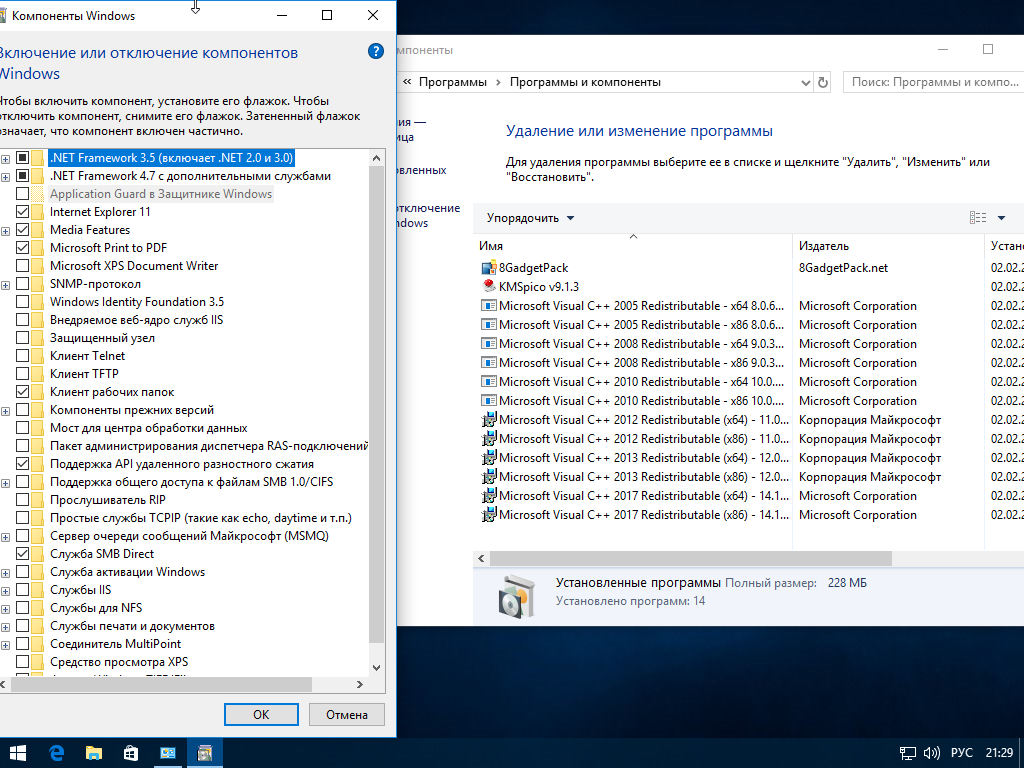Uncheck Microsoft Print to PDF checkbox
Viewport: 1024px width, 768px height.
click(x=22, y=248)
